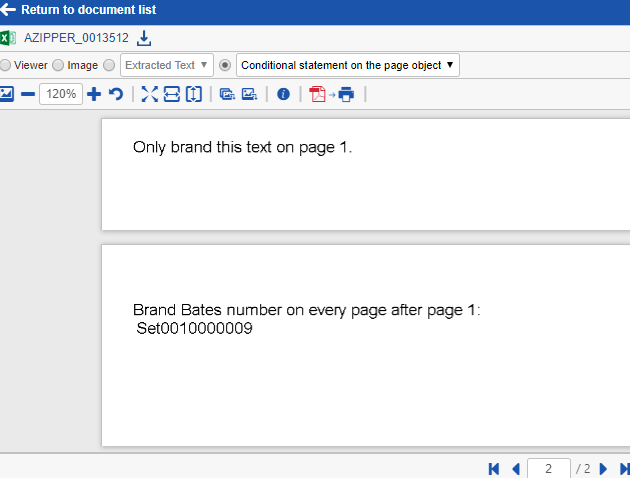Click the fit height icon

(194, 94)
